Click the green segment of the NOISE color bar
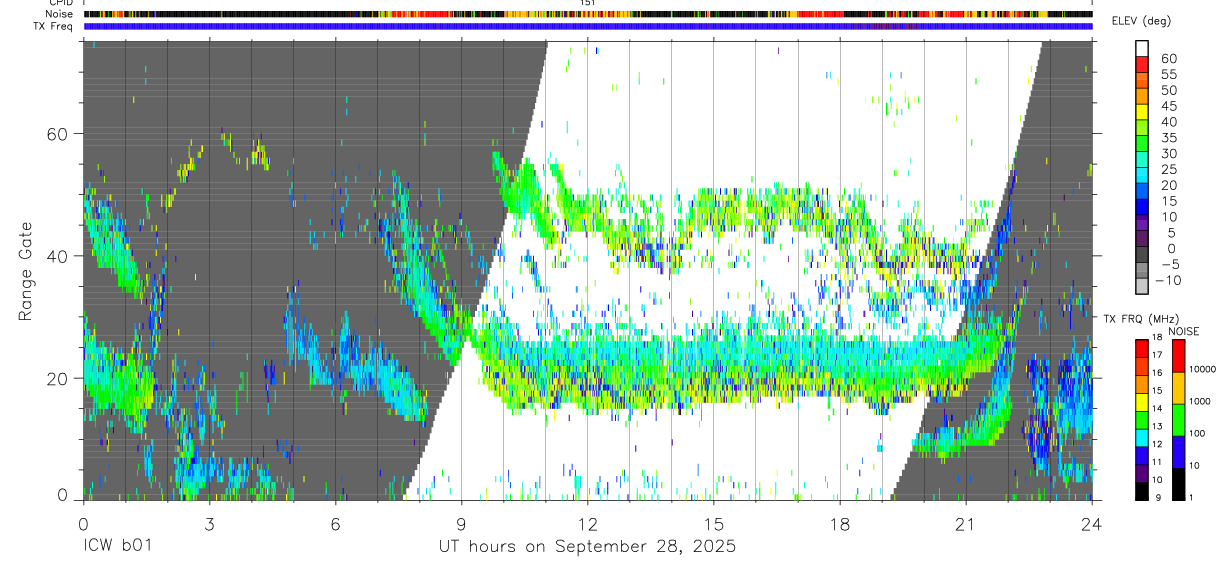This screenshot has width=1228, height=567. point(1177,418)
